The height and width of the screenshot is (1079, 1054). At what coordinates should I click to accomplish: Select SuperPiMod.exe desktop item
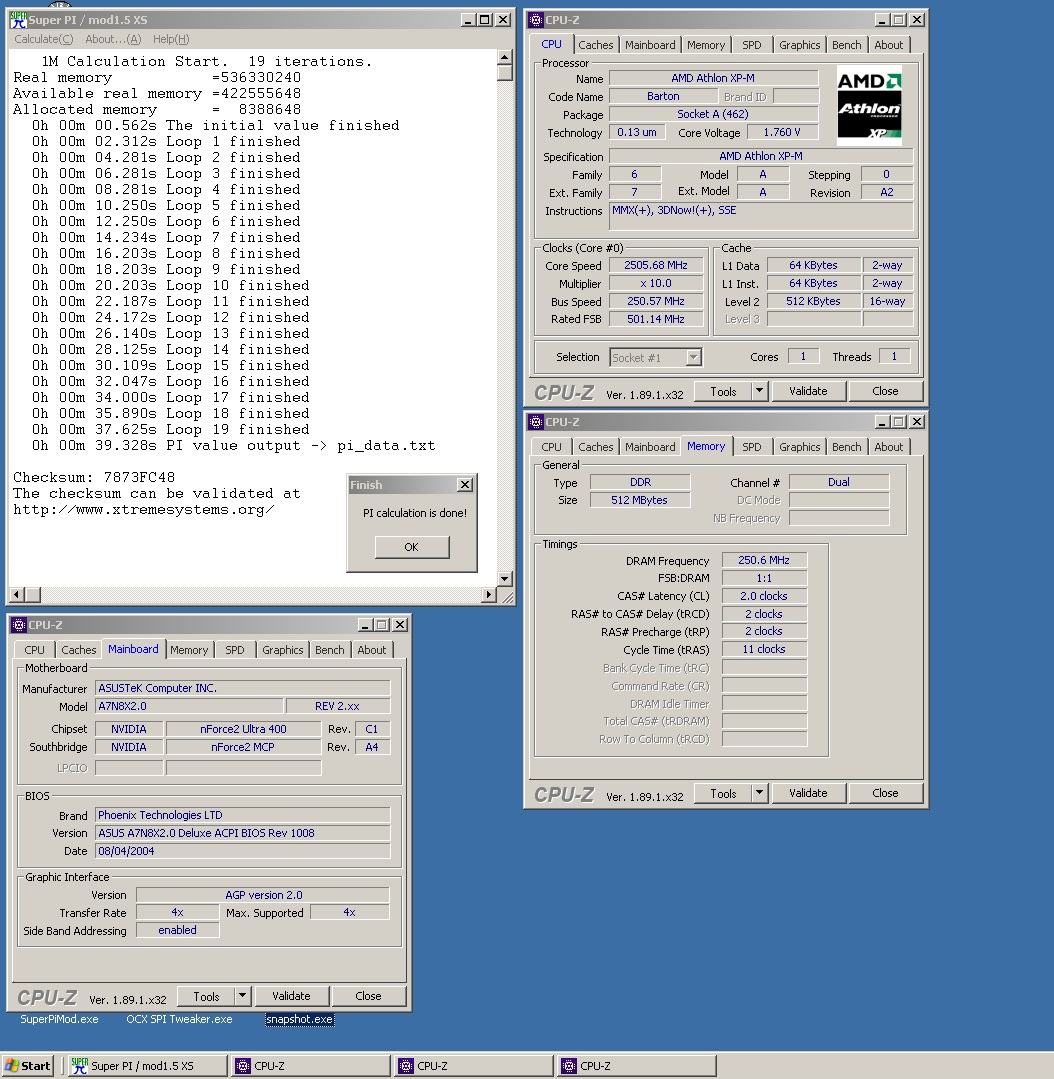click(x=59, y=1019)
